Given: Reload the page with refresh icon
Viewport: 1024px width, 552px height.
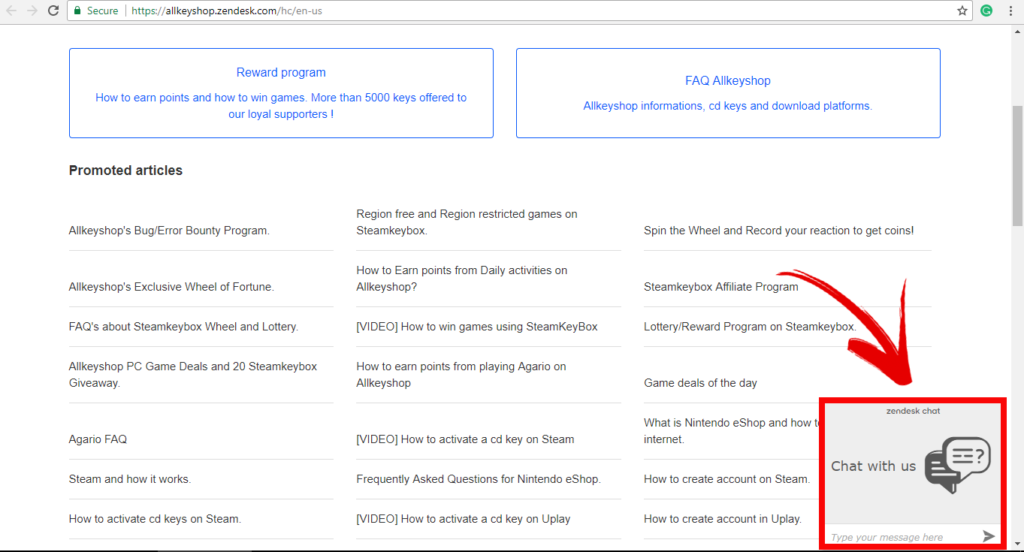Looking at the screenshot, I should pyautogui.click(x=53, y=10).
